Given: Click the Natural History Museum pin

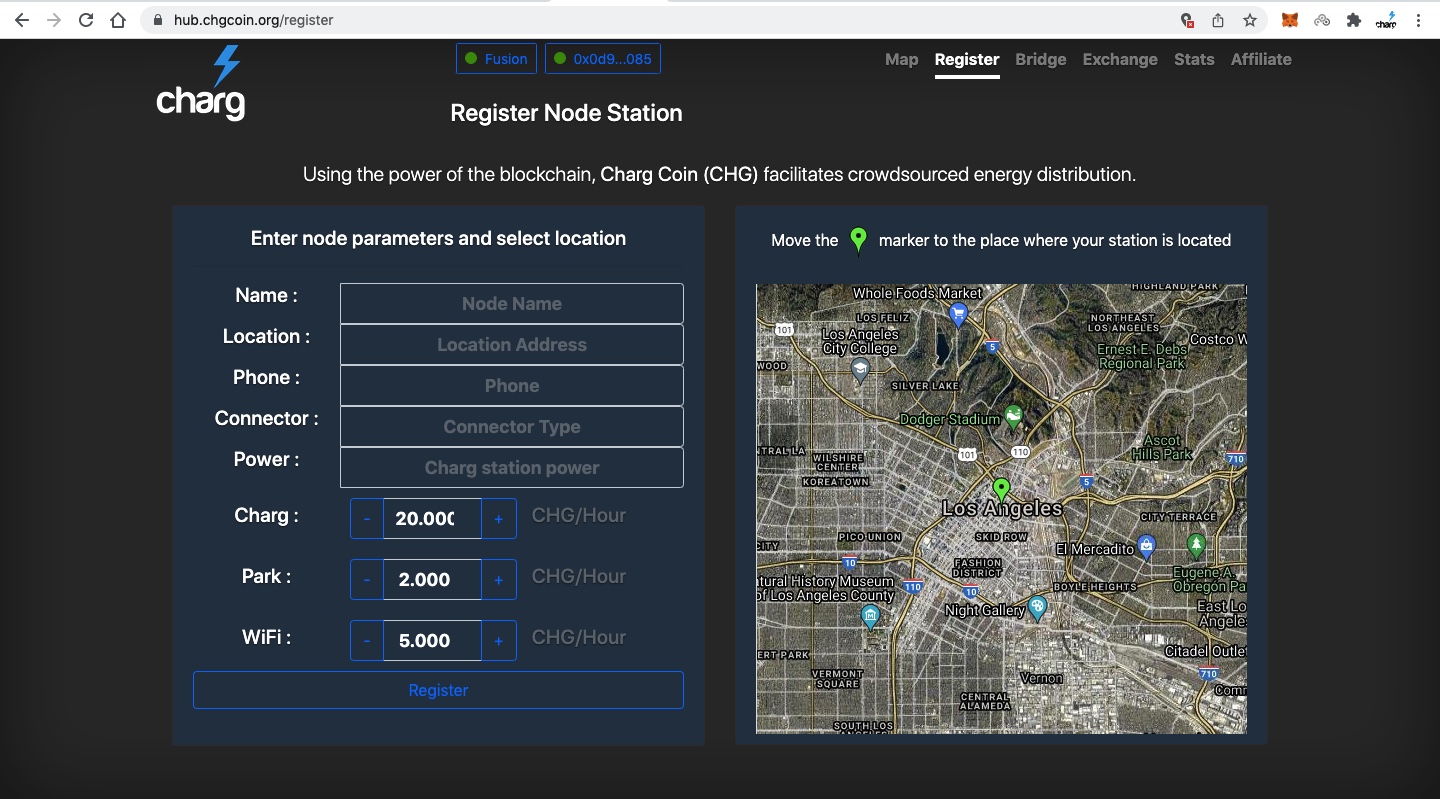Looking at the screenshot, I should pyautogui.click(x=870, y=615).
